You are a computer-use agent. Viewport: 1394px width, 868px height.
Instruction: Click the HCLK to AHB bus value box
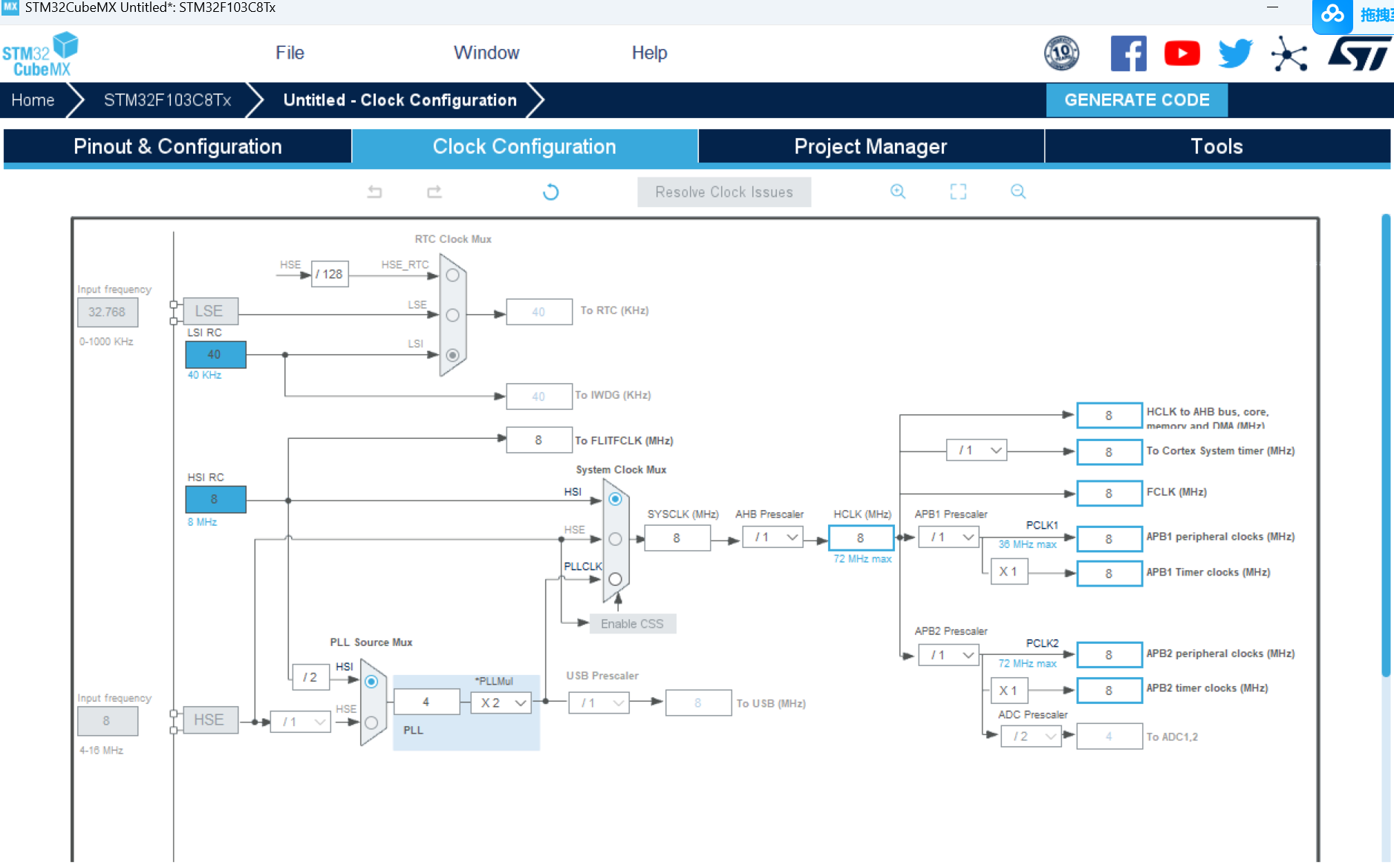(1110, 416)
